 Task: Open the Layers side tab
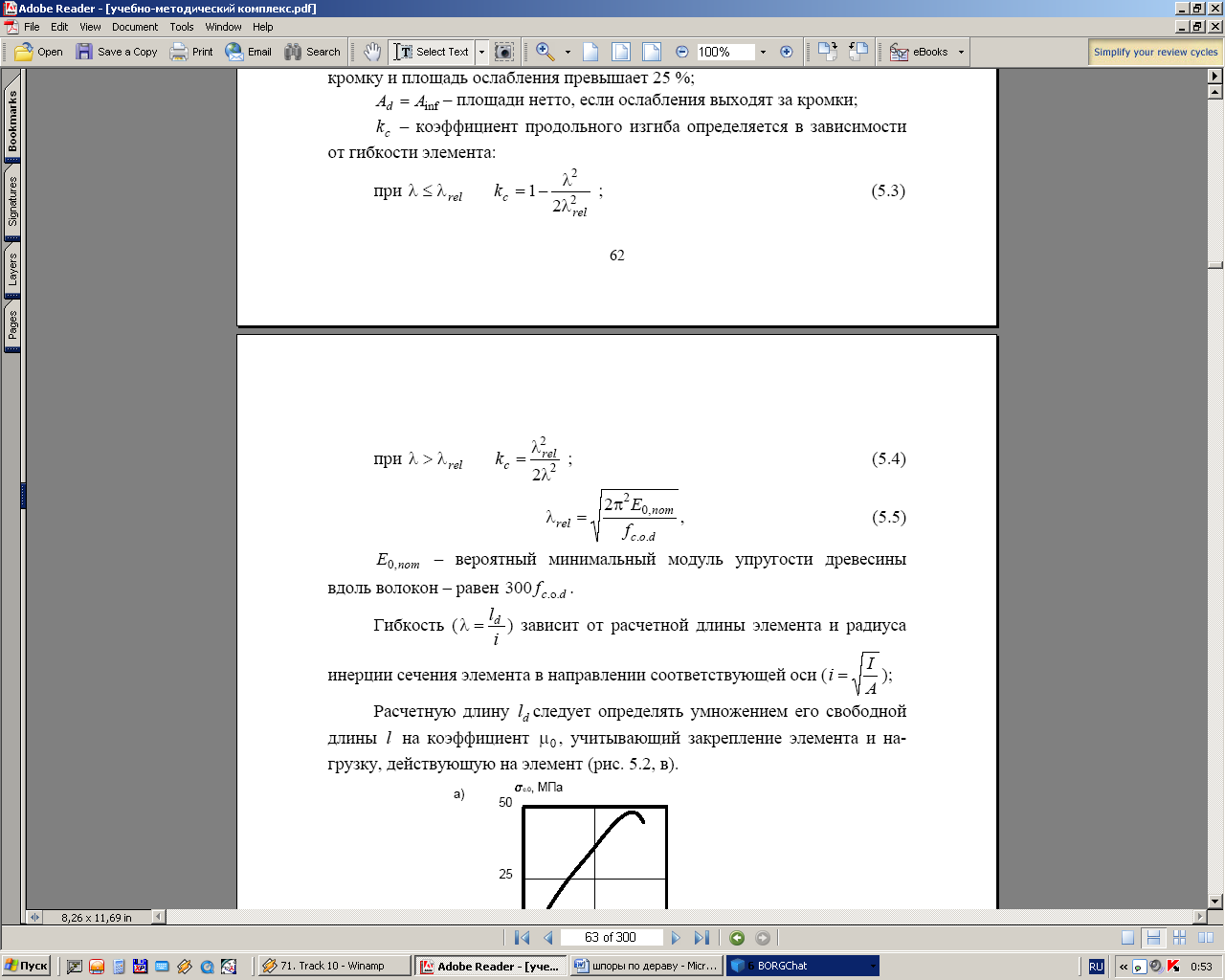pyautogui.click(x=12, y=270)
